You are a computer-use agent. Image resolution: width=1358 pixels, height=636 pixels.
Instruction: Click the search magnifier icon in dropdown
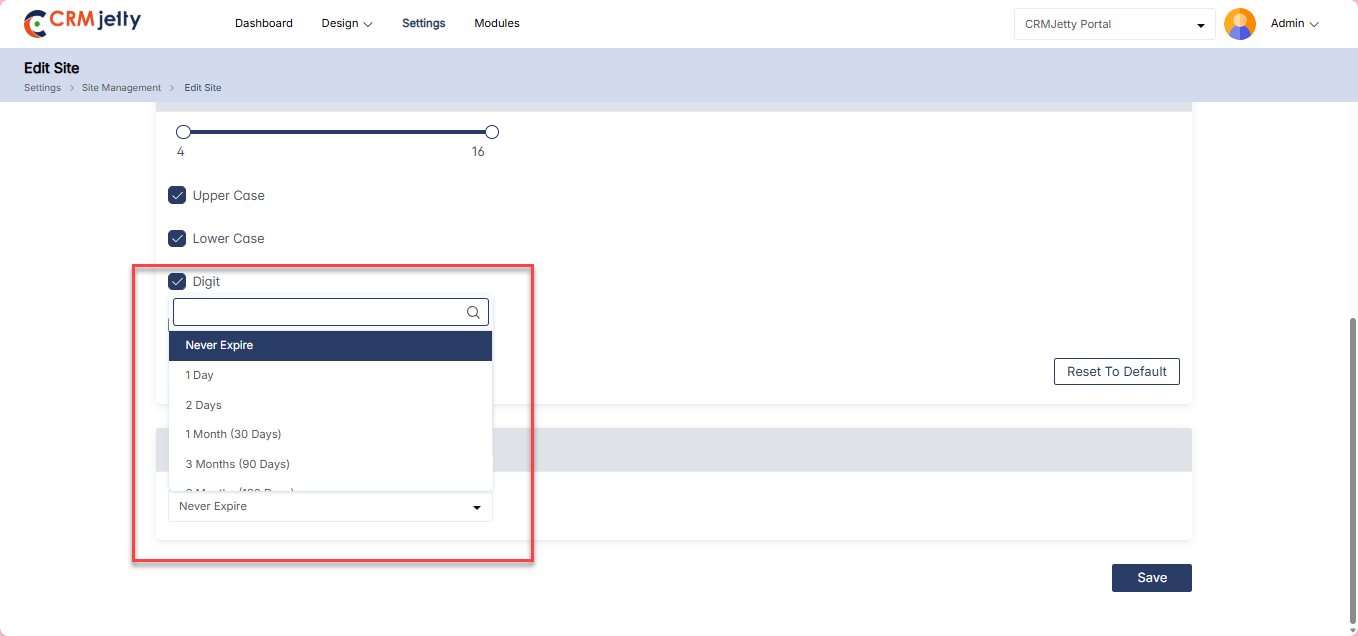coord(474,313)
